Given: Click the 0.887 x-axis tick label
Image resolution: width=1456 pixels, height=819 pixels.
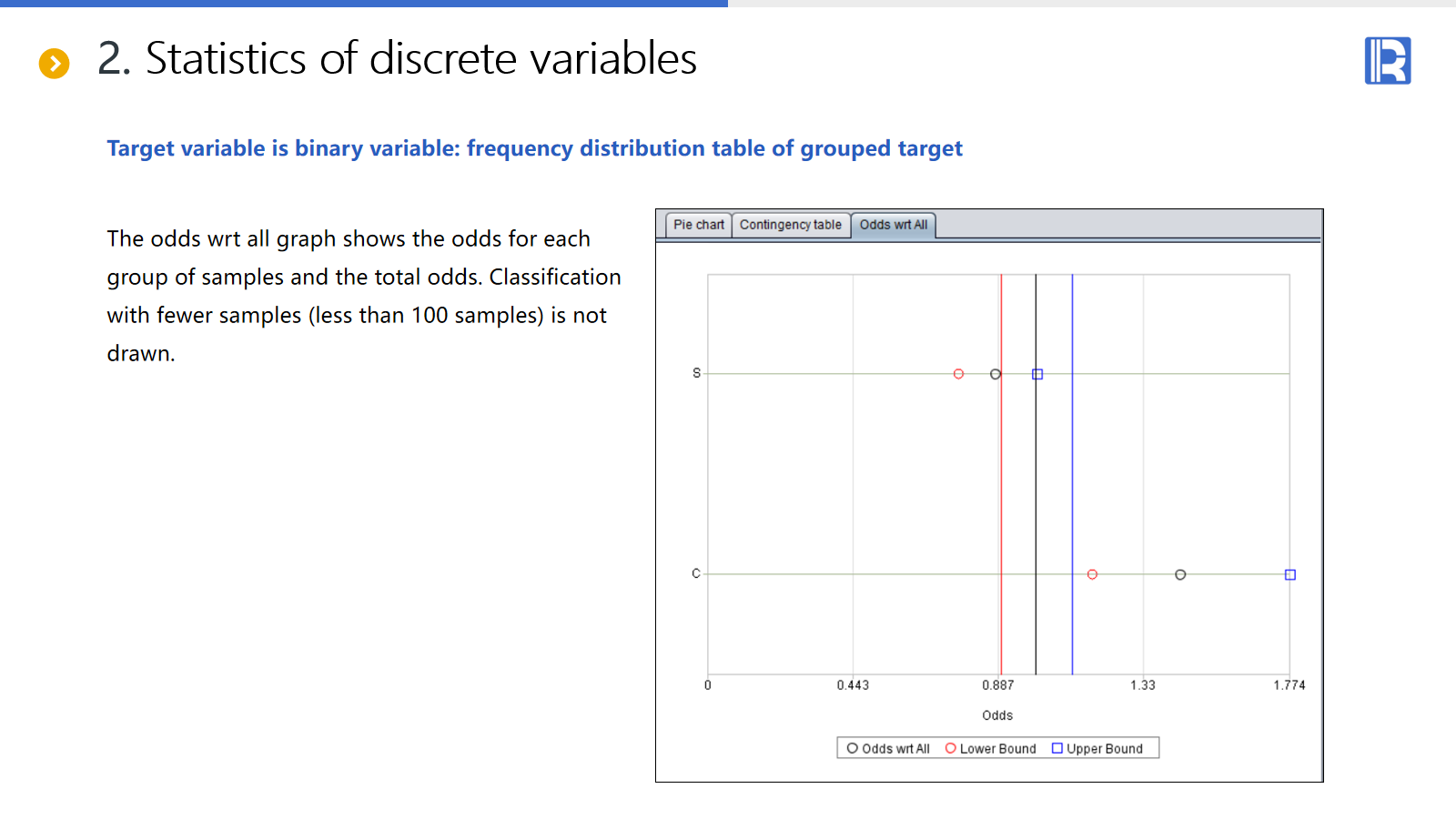Looking at the screenshot, I should click(x=997, y=685).
